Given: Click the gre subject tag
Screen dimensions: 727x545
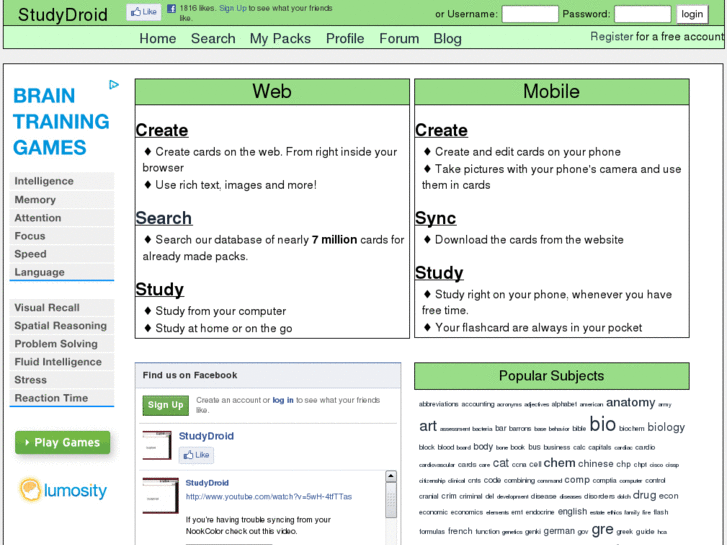Looking at the screenshot, I should point(602,529).
